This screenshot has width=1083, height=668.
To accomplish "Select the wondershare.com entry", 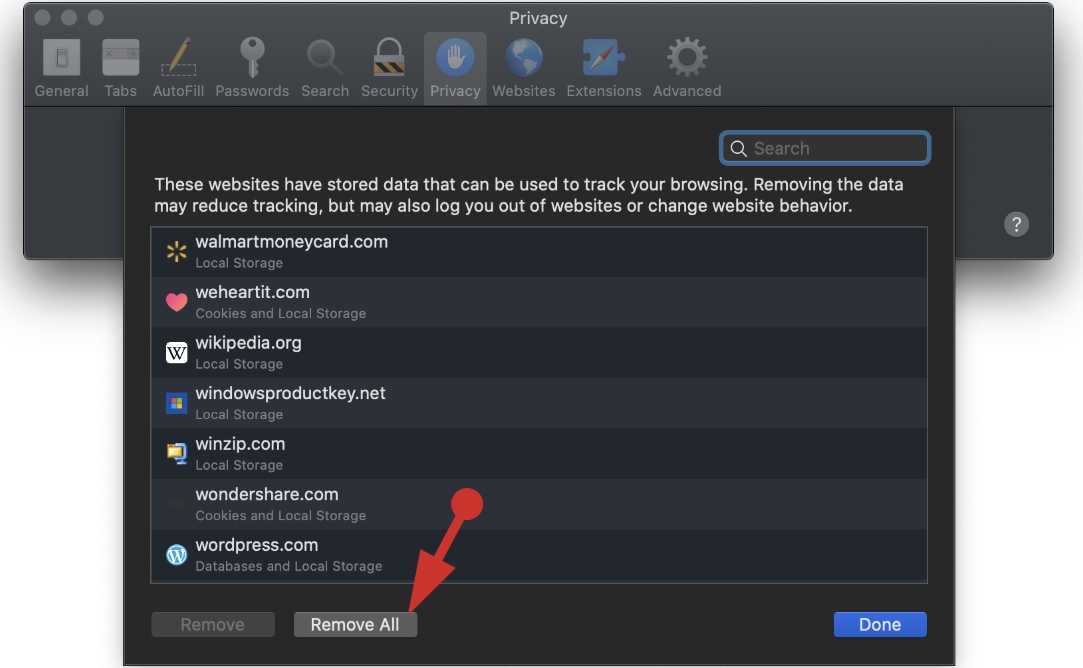I will [x=539, y=504].
